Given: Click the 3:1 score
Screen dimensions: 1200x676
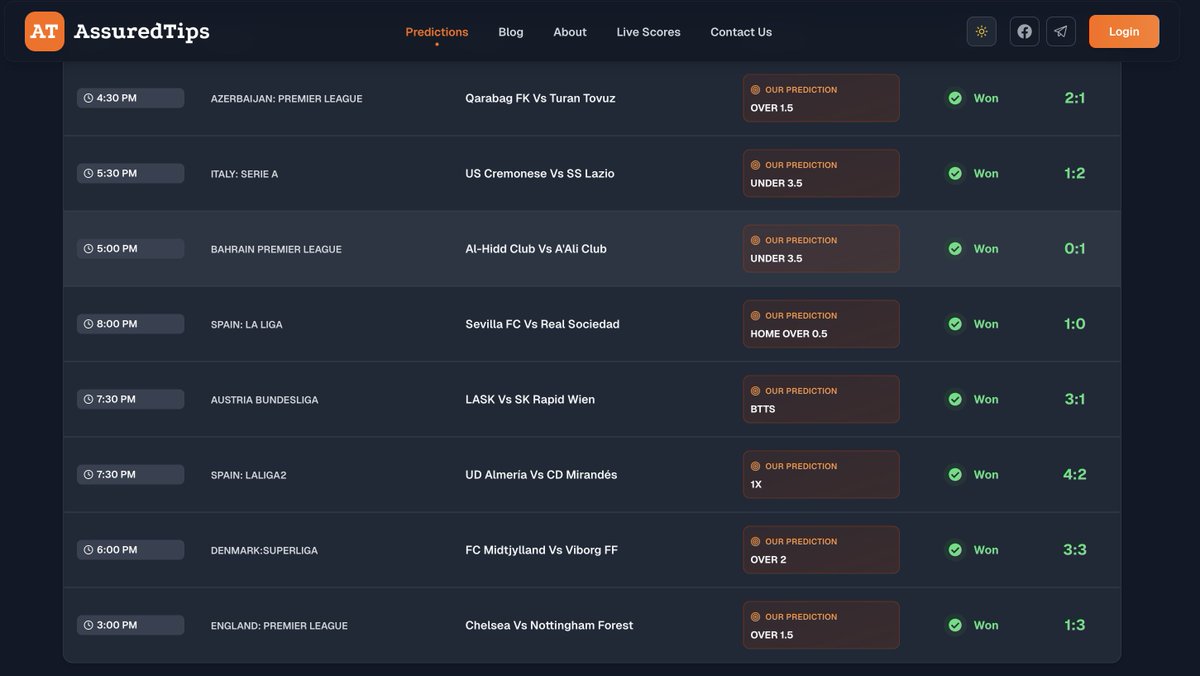Looking at the screenshot, I should tap(1075, 399).
